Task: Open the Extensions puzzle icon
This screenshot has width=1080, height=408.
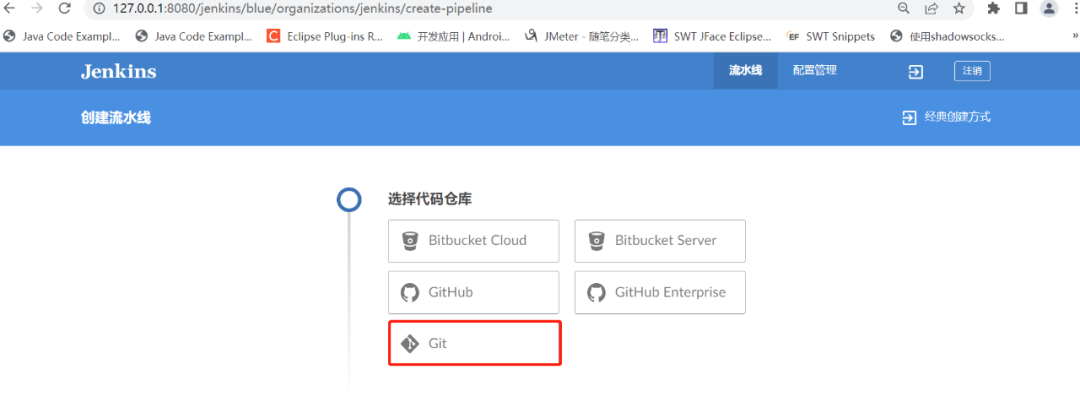Action: click(x=993, y=8)
